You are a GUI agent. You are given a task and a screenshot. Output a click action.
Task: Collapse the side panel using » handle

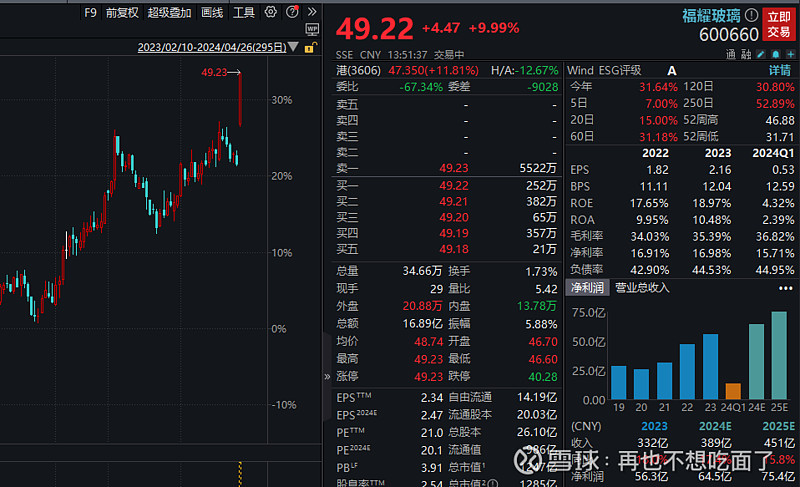327,377
